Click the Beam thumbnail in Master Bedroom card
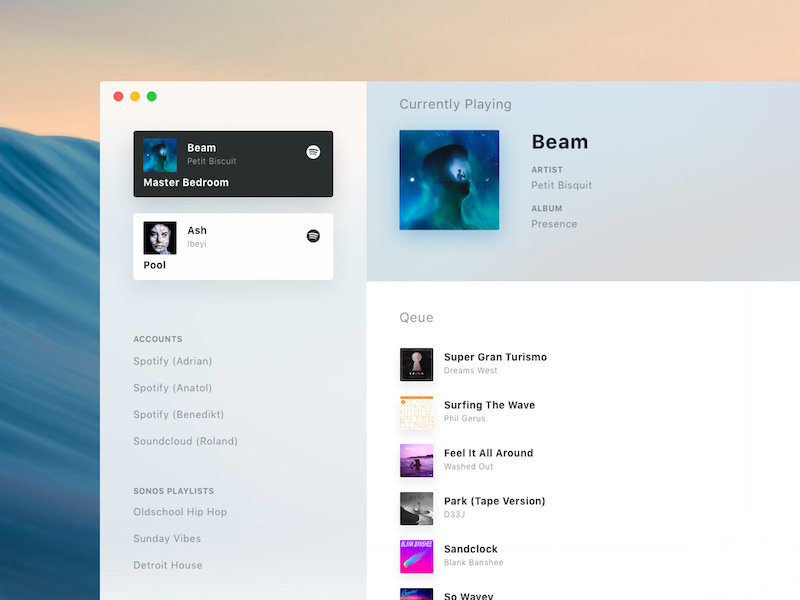Image resolution: width=800 pixels, height=600 pixels. (x=160, y=153)
